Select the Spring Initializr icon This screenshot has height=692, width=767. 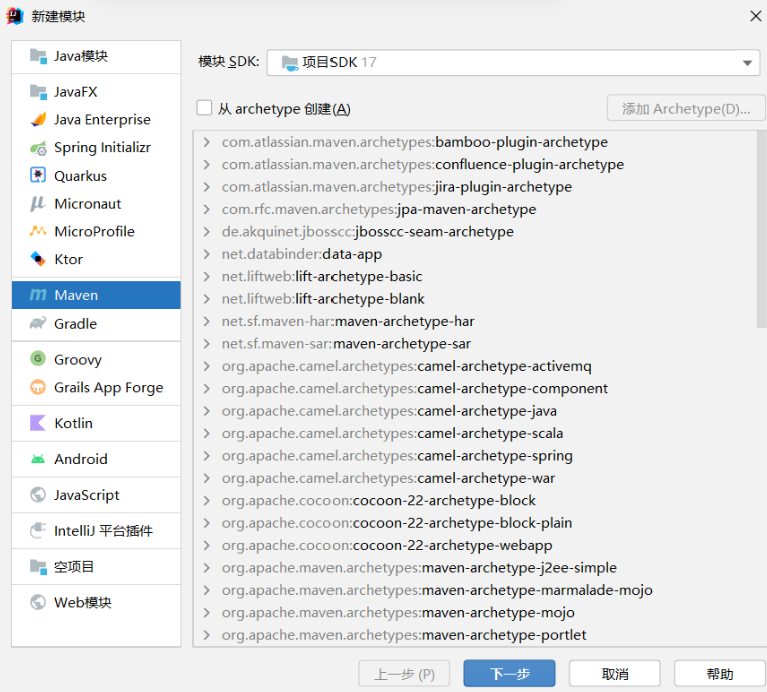coord(38,148)
